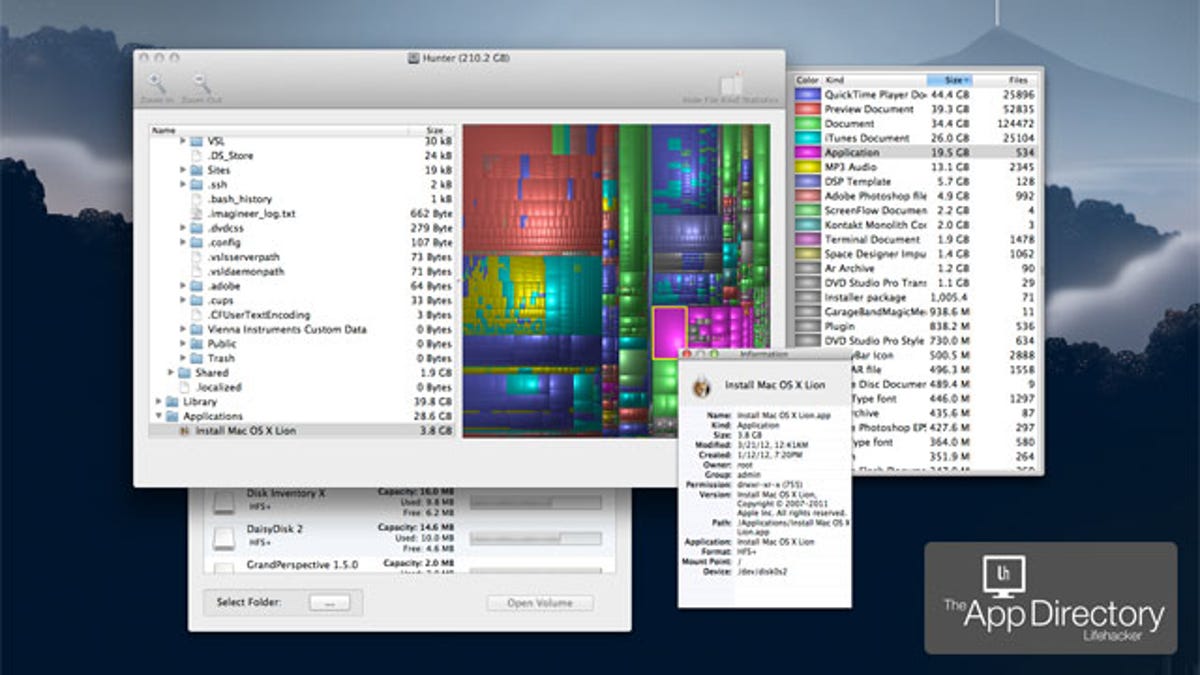Select the .vslsserverpath file icon
1200x675 pixels.
point(196,257)
